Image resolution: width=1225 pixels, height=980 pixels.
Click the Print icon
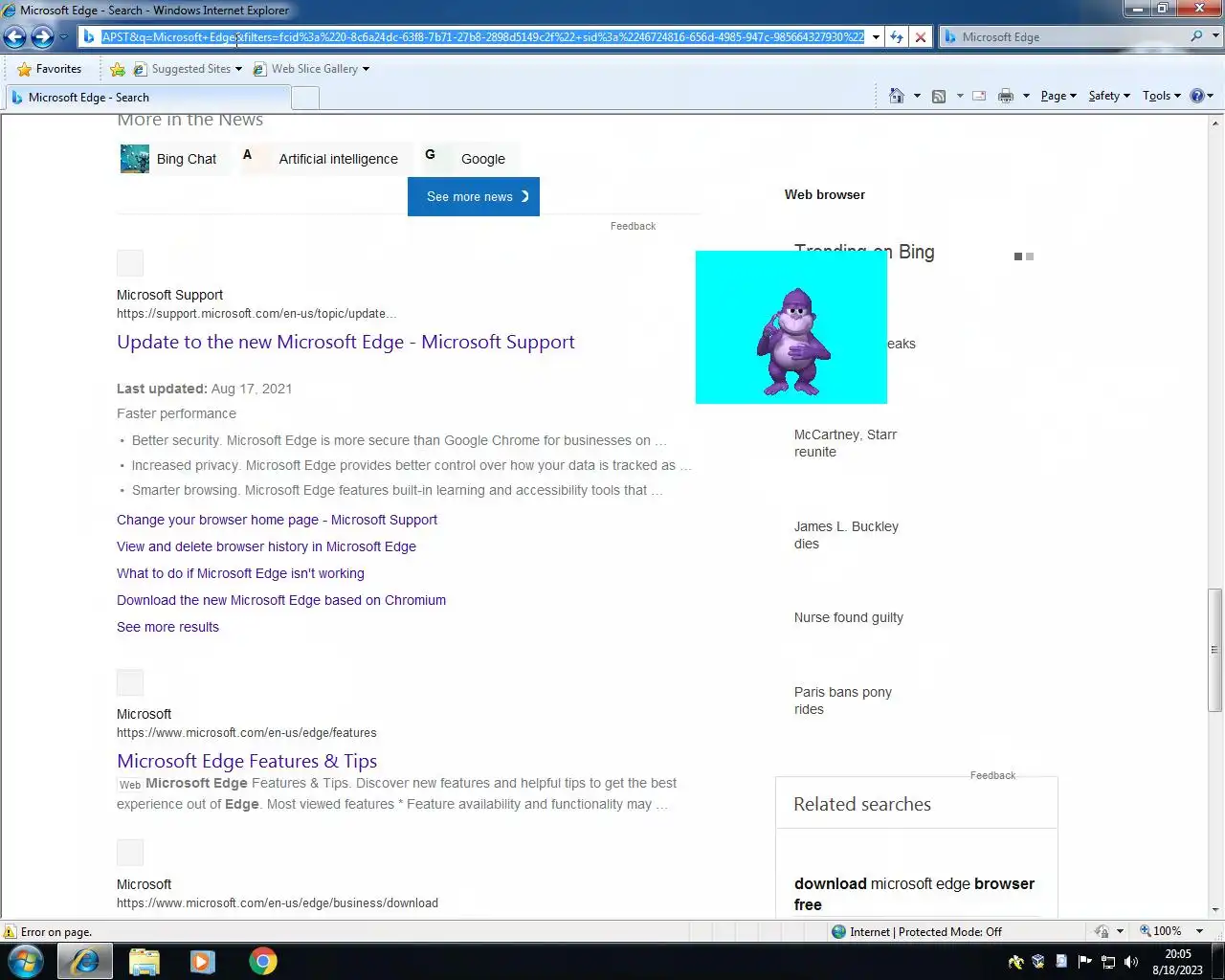coord(1006,96)
